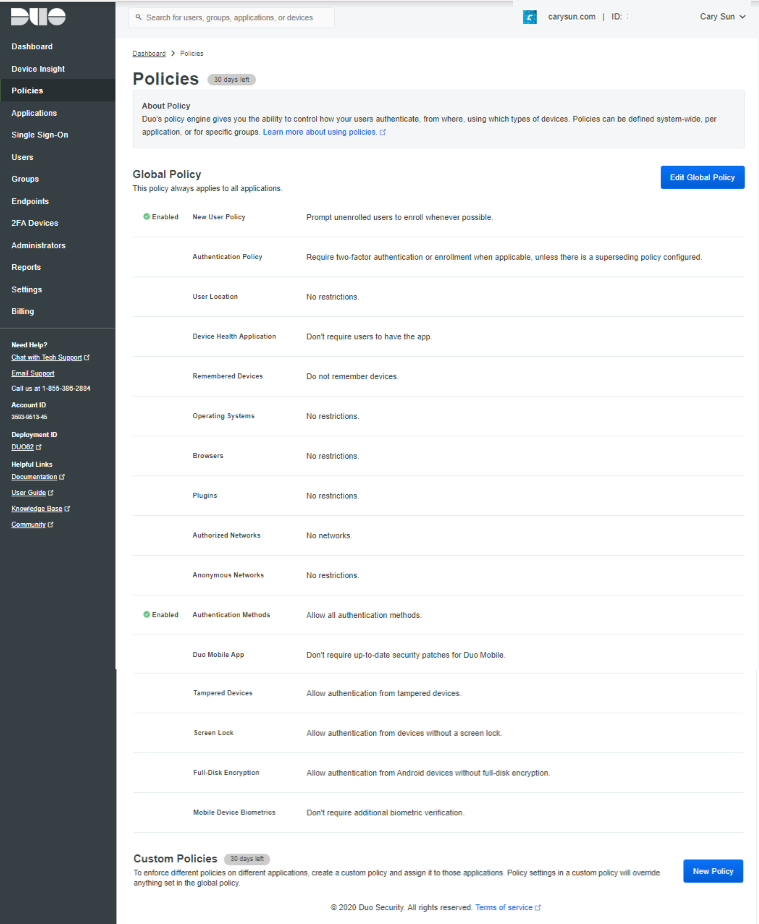This screenshot has width=759, height=924.
Task: Click the Tampered Devices label
Action: pos(223,693)
